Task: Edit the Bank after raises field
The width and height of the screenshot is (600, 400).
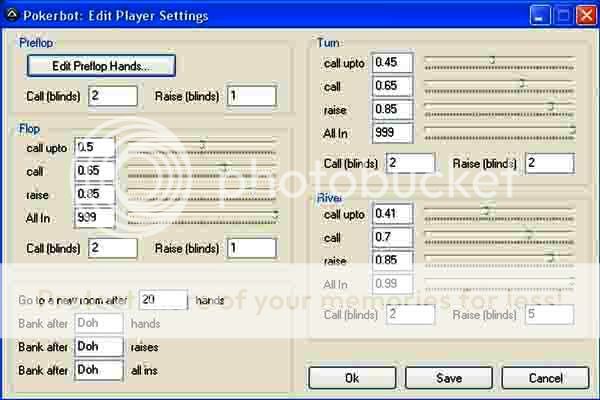Action: [99, 347]
